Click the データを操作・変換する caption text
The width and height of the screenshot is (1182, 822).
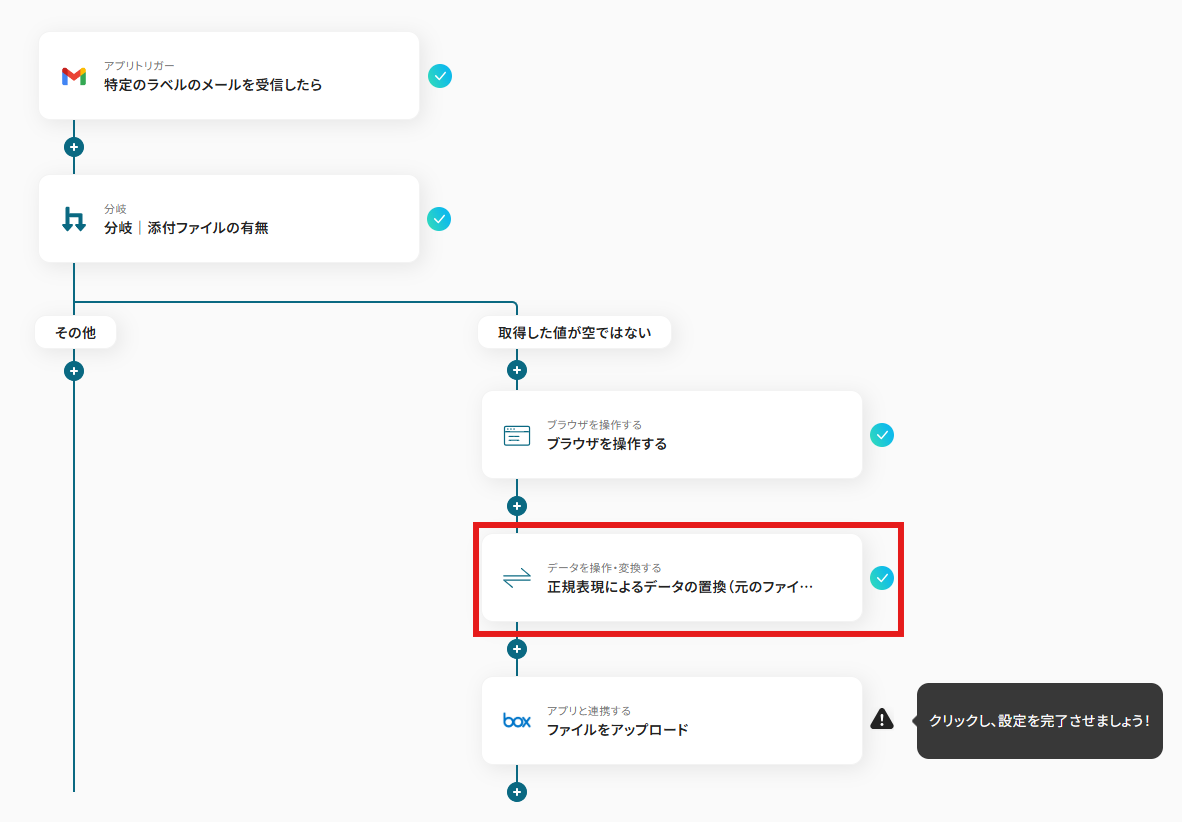pos(605,568)
